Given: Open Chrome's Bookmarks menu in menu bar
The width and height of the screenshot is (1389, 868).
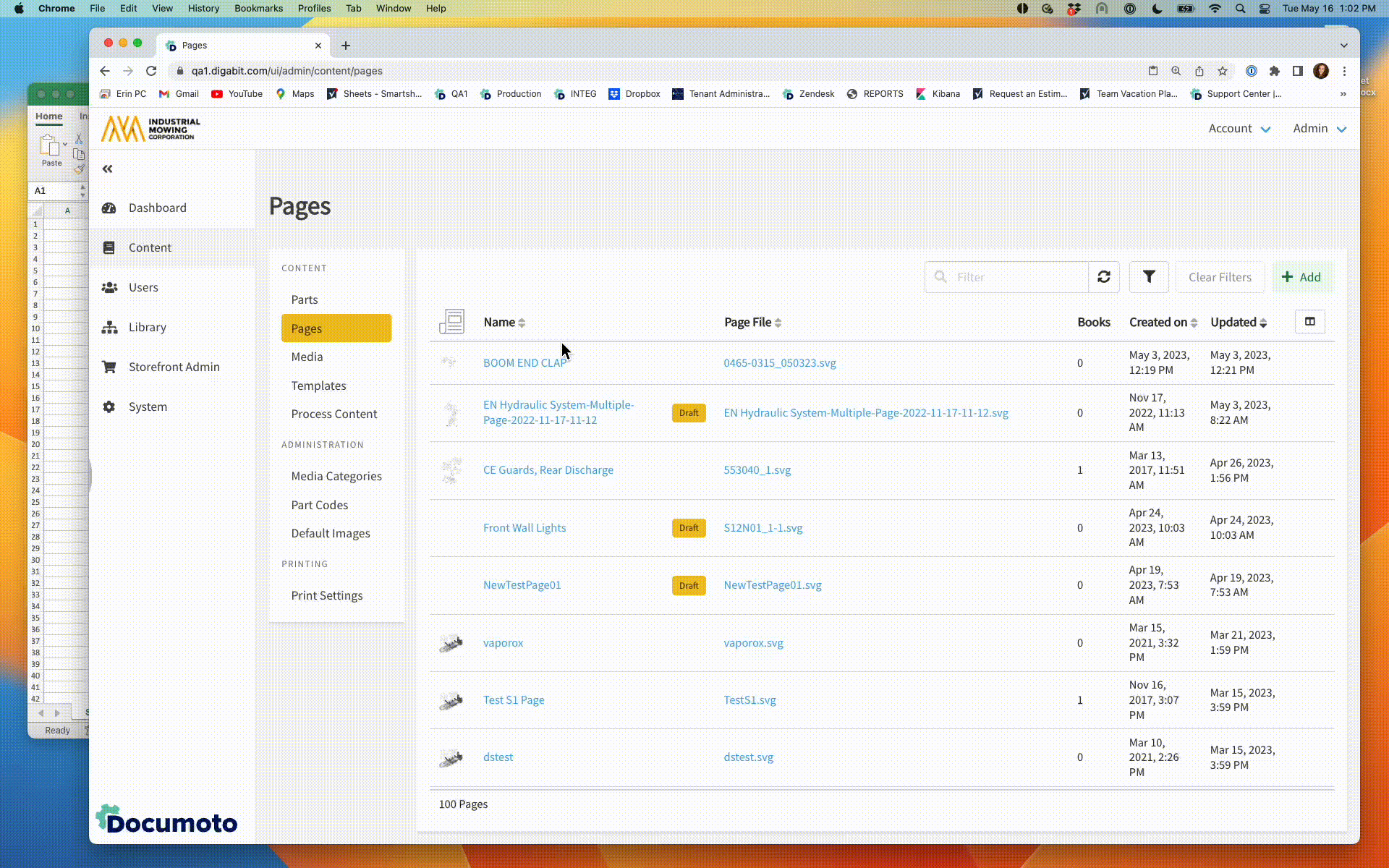Looking at the screenshot, I should [258, 9].
